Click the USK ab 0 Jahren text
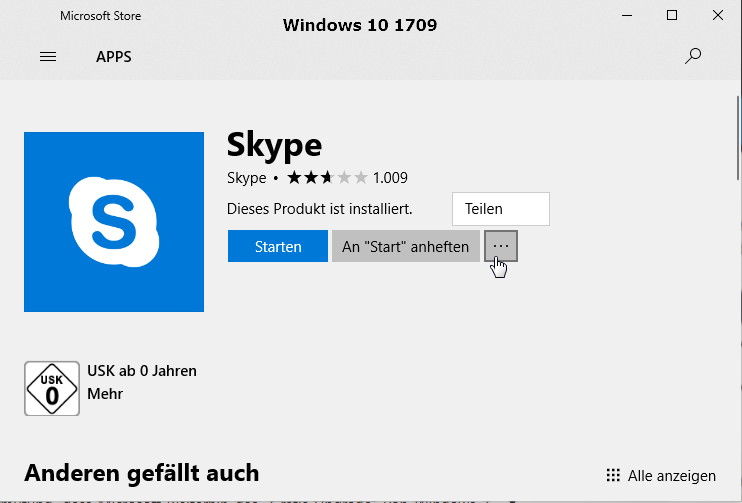 142,371
